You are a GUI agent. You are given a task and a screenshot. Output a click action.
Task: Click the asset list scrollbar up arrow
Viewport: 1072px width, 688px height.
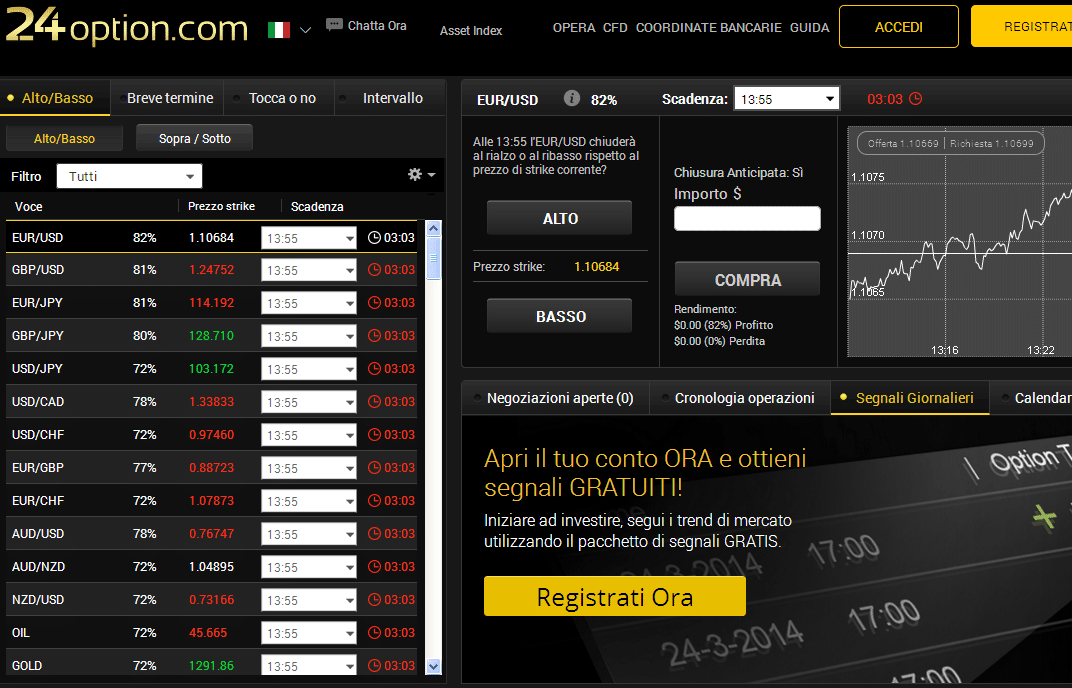pyautogui.click(x=433, y=228)
